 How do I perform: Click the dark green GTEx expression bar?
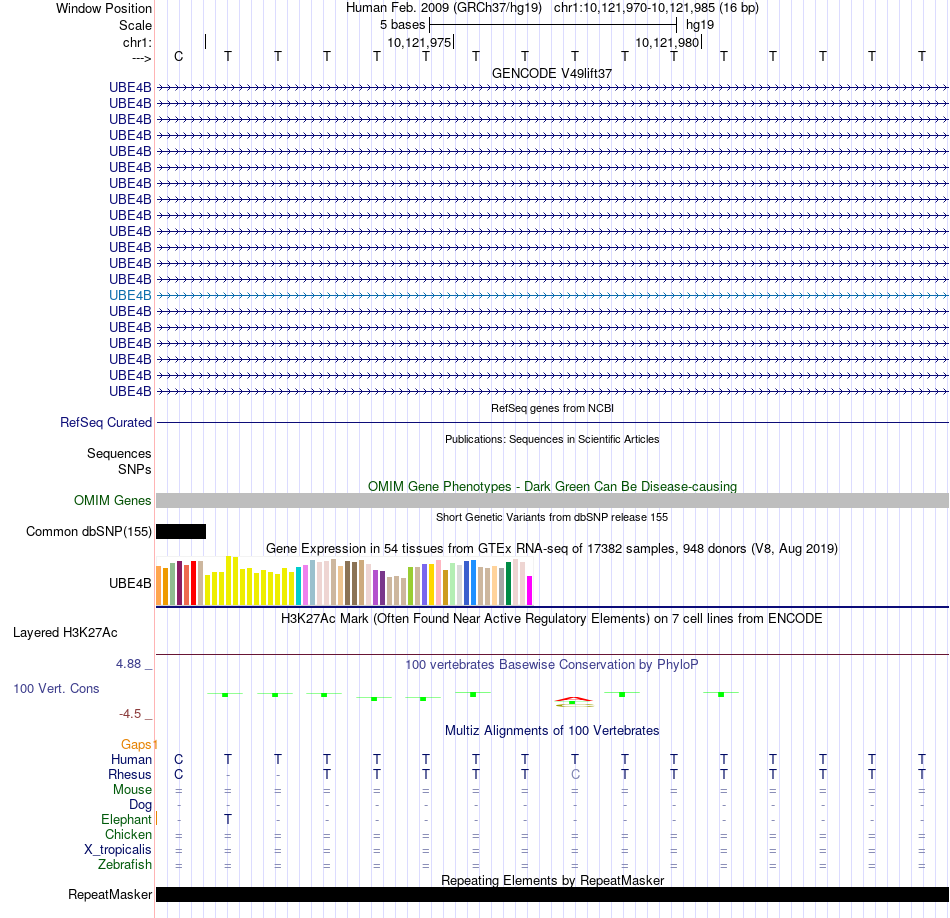click(x=508, y=584)
